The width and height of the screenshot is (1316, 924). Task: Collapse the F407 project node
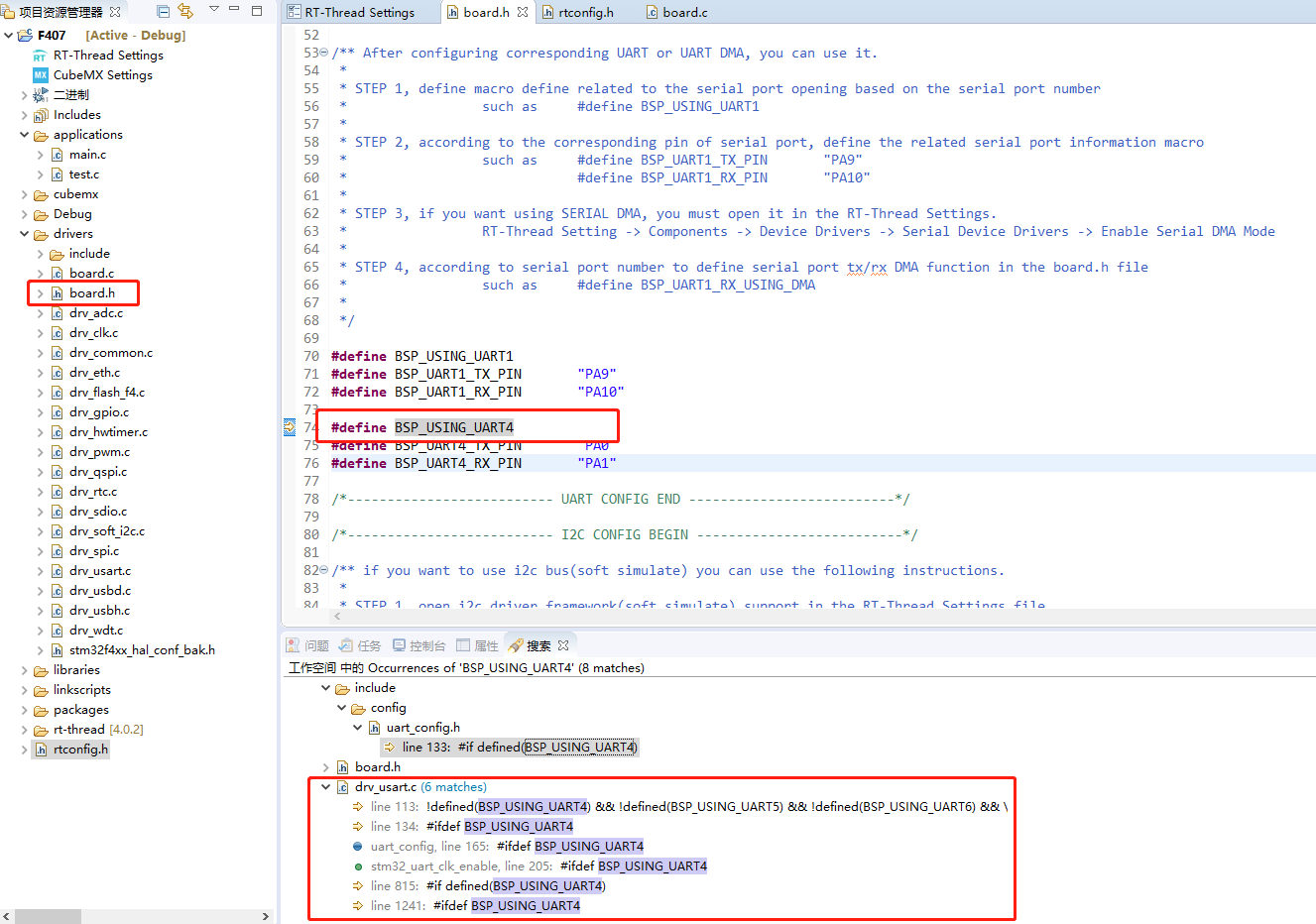(9, 36)
